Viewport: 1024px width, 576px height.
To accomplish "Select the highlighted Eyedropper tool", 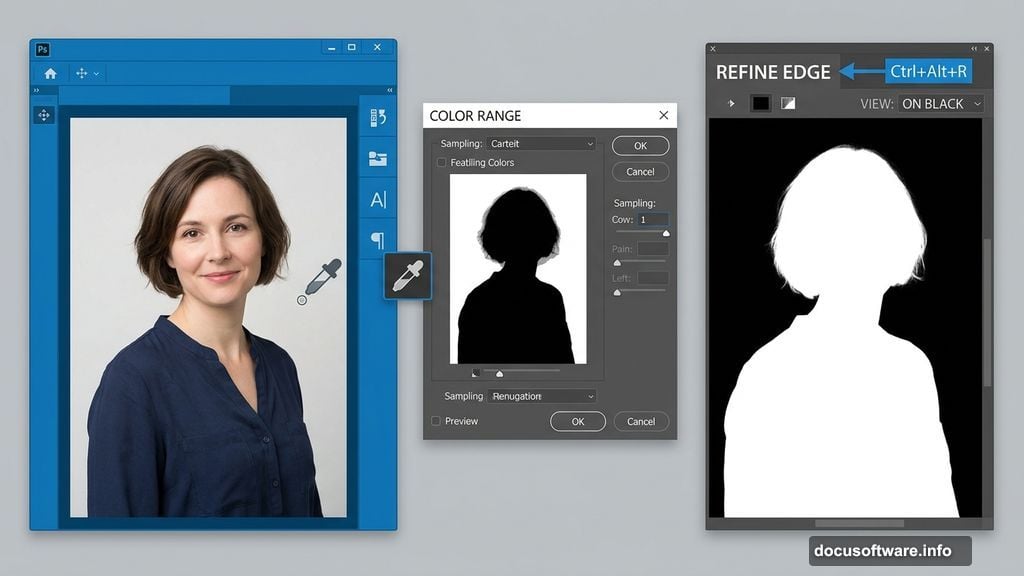I will tap(408, 277).
